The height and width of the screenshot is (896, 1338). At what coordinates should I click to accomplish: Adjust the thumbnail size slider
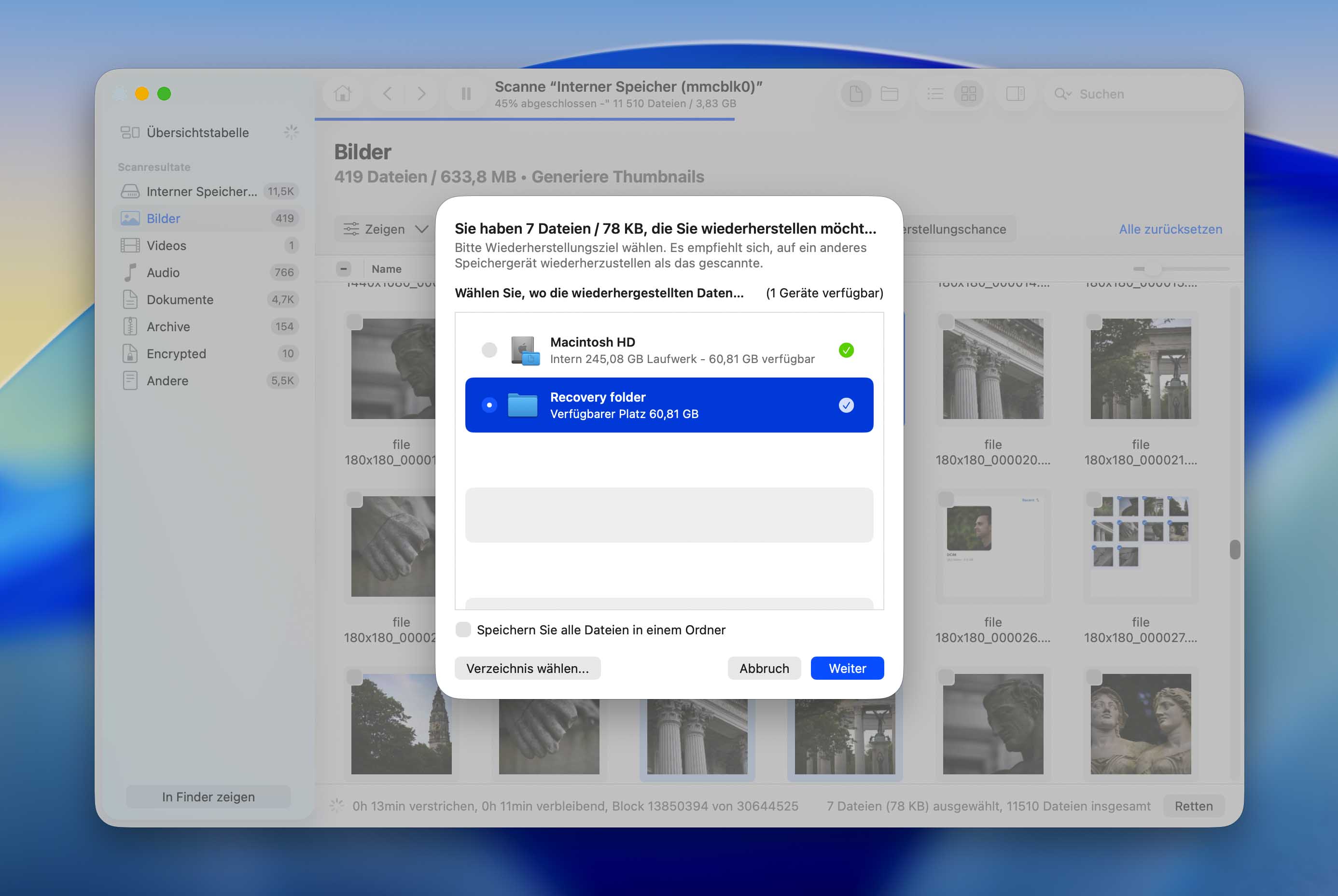(x=1182, y=268)
